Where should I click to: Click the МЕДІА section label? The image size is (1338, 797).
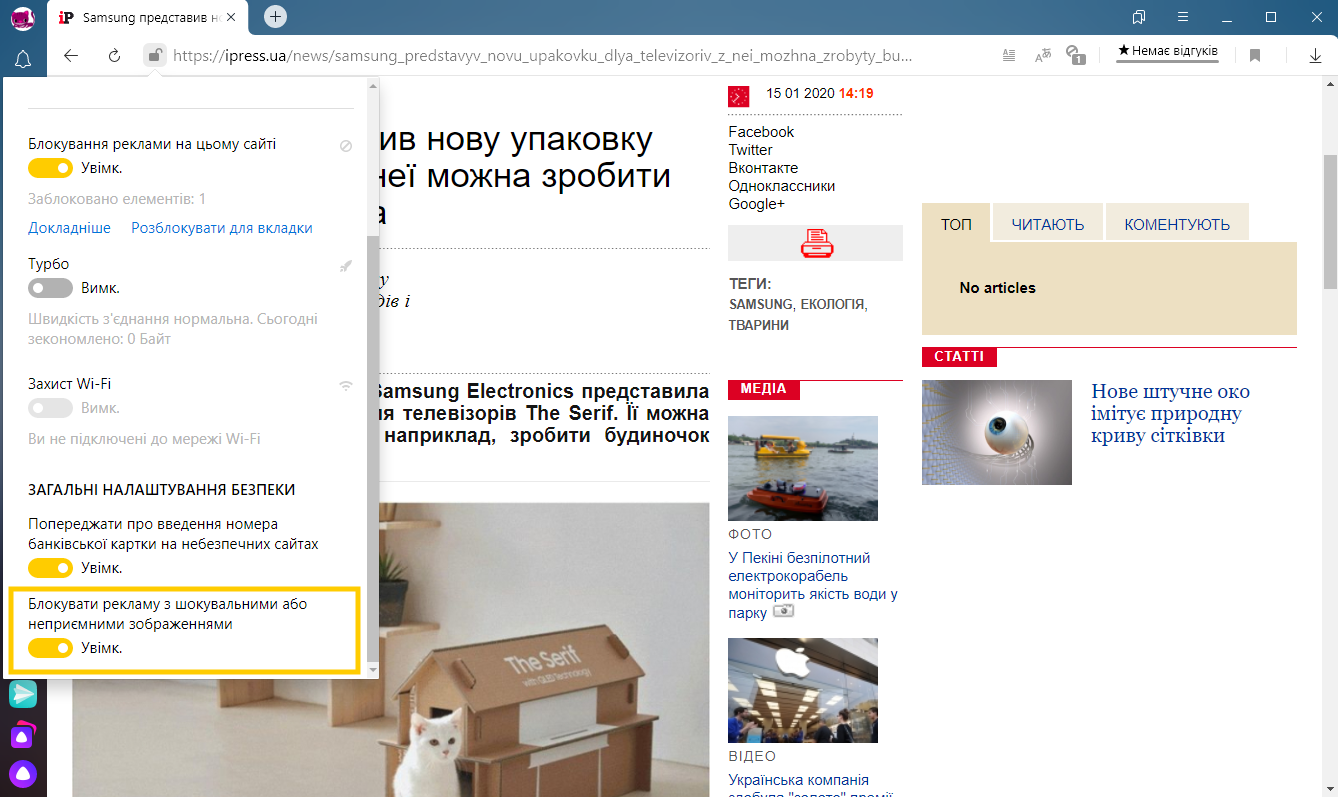pos(764,389)
